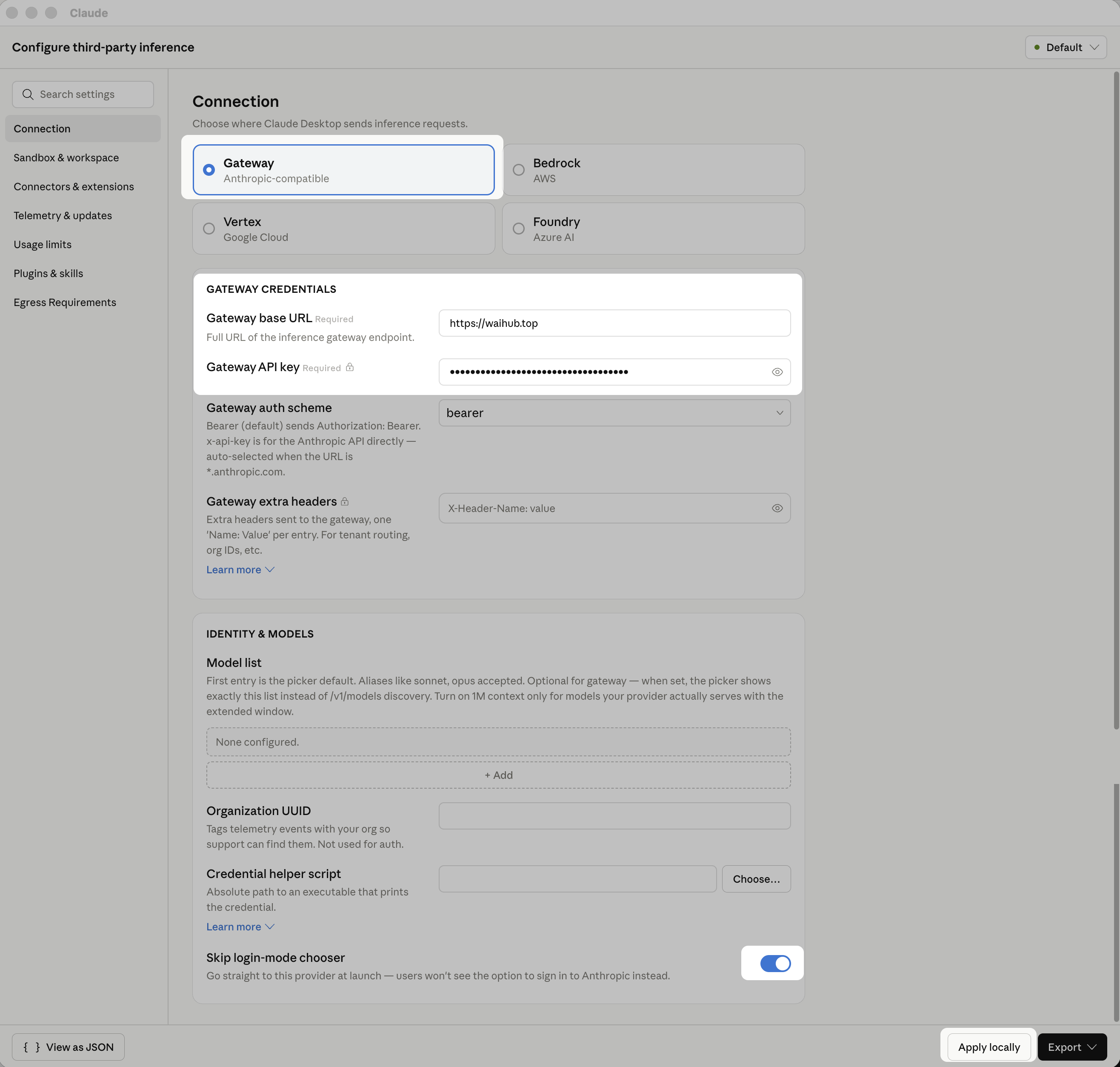1120x1067 pixels.
Task: Click the IDENTITY & MODELS heading
Action: pyautogui.click(x=260, y=634)
